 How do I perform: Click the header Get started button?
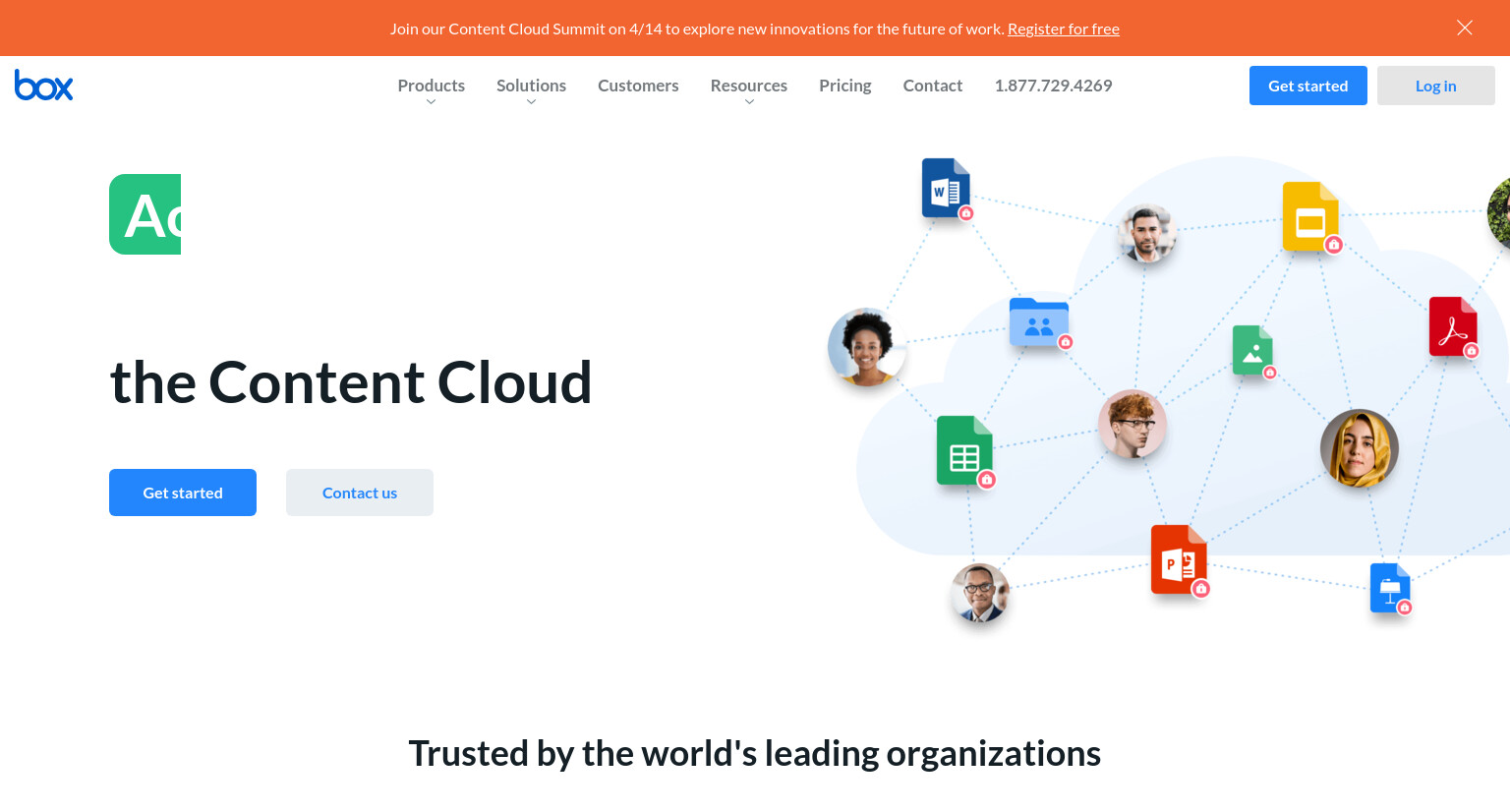coord(1308,86)
